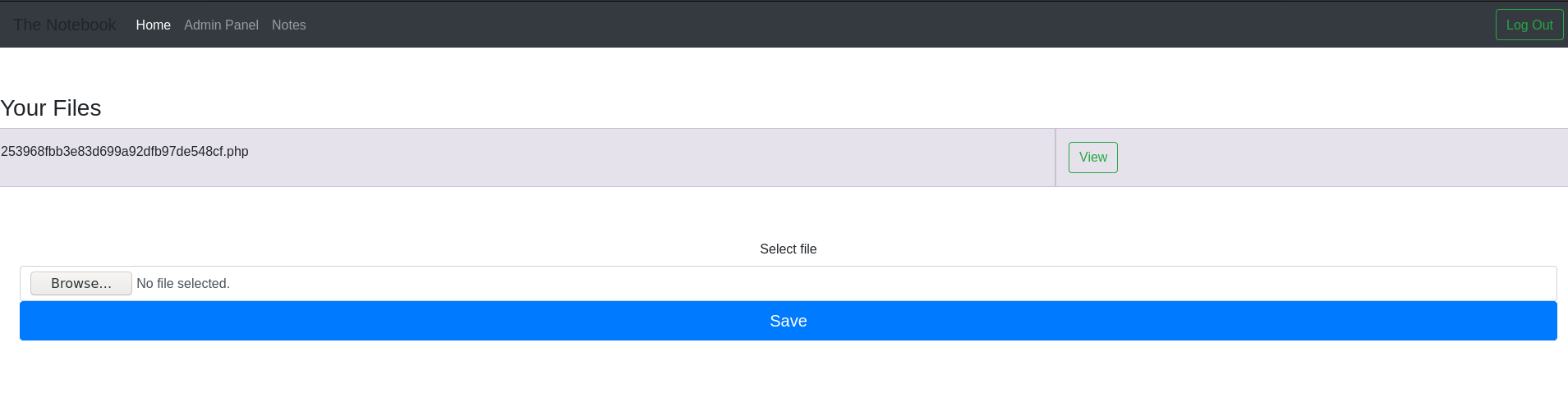Go to the Home page
Image resolution: width=1568 pixels, height=393 pixels.
click(153, 25)
